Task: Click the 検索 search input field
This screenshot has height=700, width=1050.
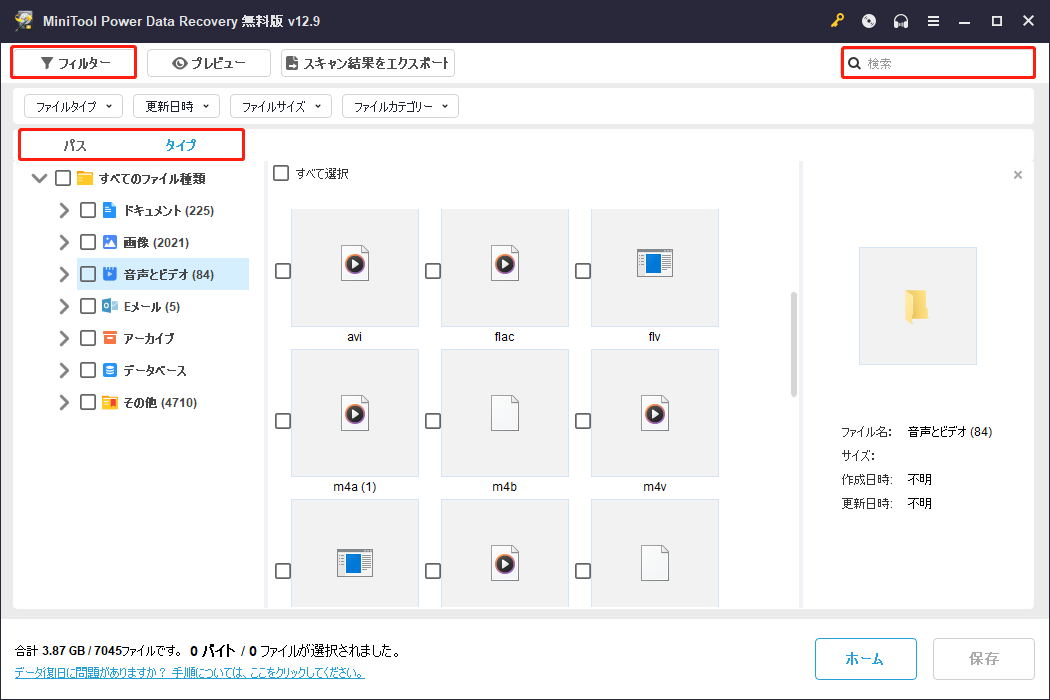Action: point(938,63)
